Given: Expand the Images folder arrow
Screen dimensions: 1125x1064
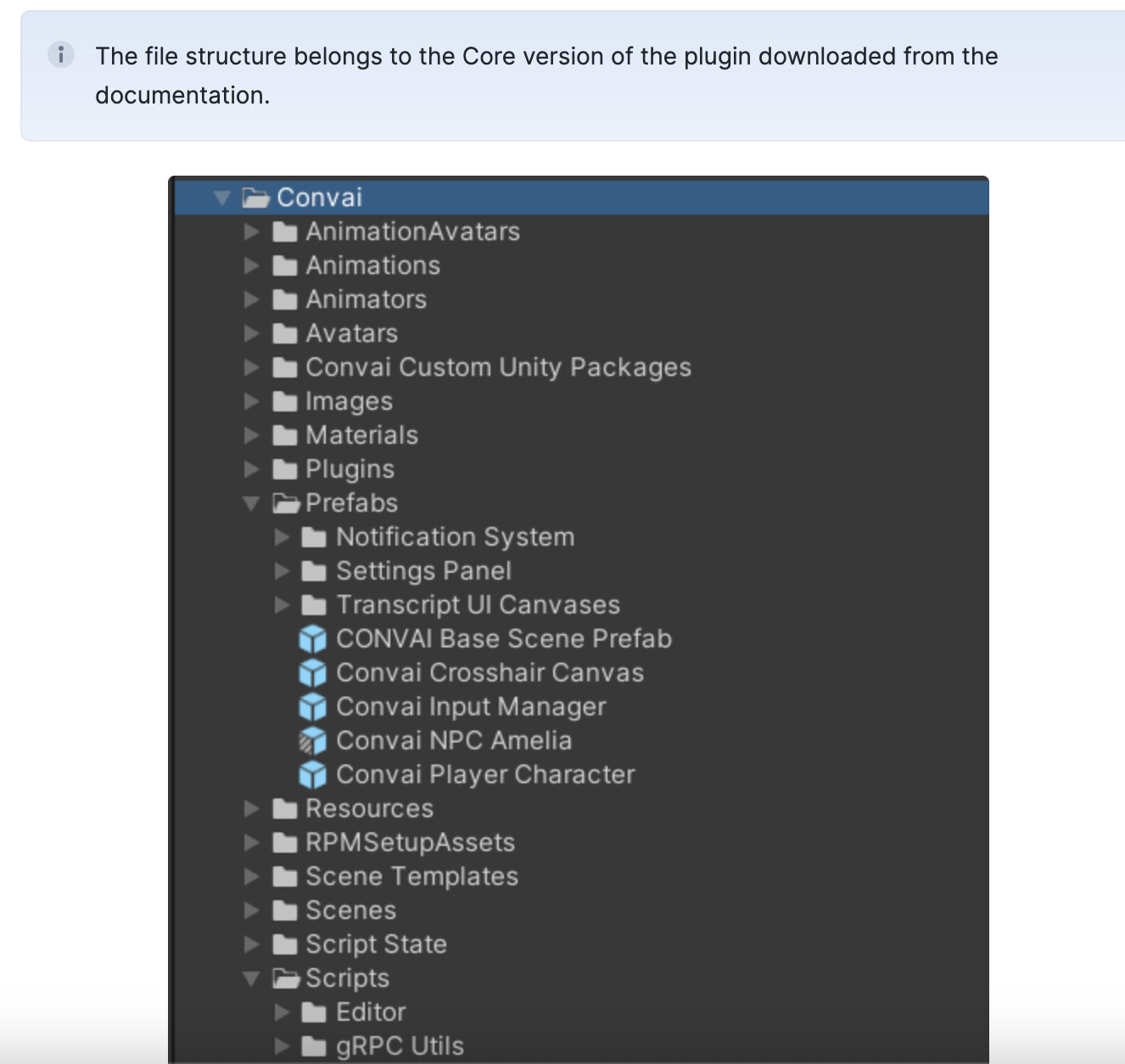Looking at the screenshot, I should tap(251, 401).
